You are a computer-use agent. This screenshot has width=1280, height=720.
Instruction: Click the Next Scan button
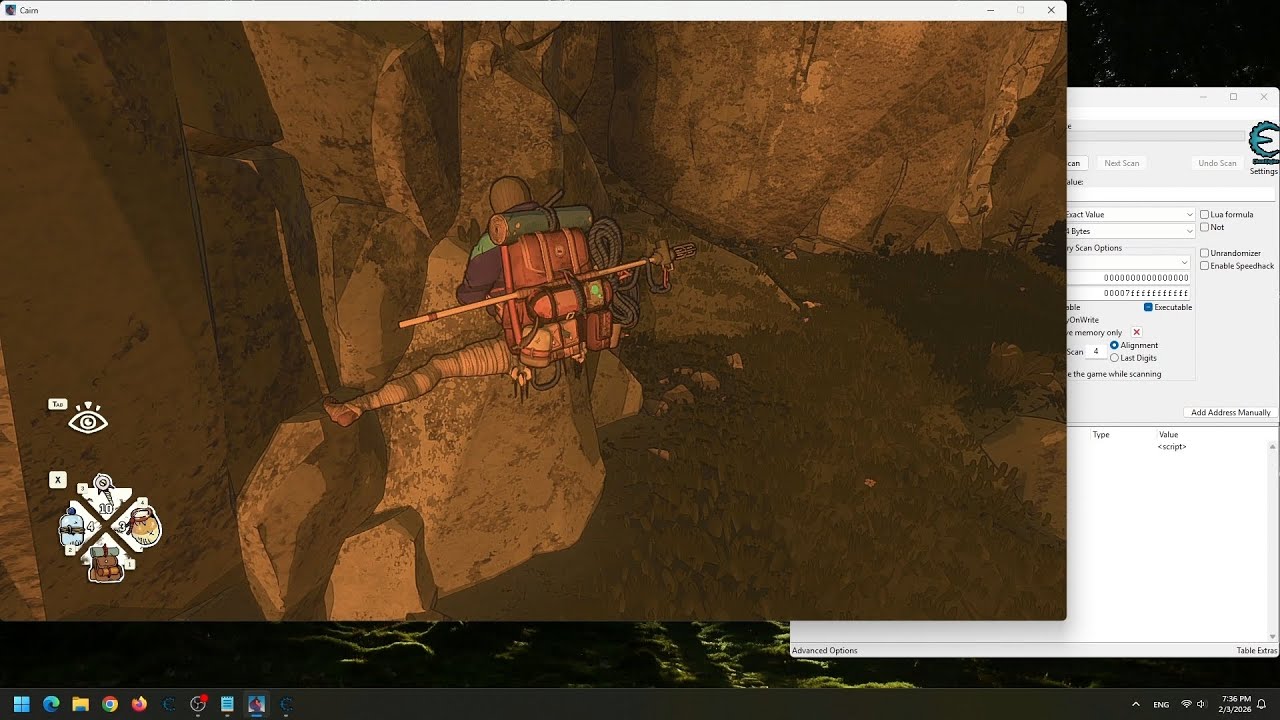[x=1121, y=163]
